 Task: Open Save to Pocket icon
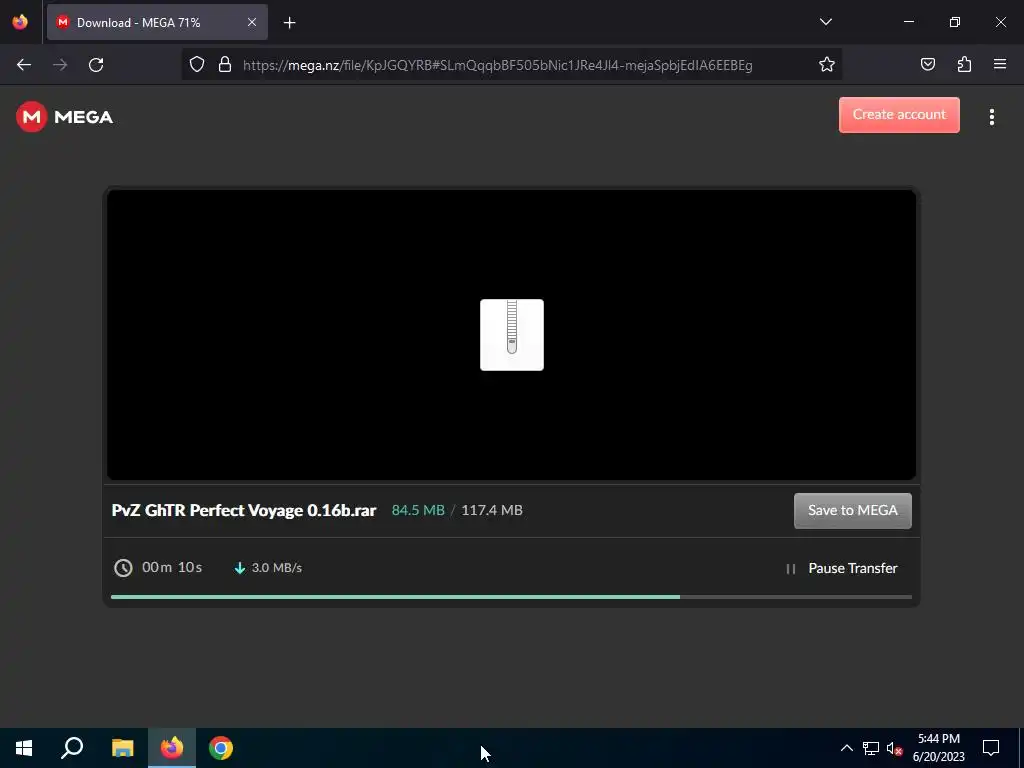click(x=927, y=65)
